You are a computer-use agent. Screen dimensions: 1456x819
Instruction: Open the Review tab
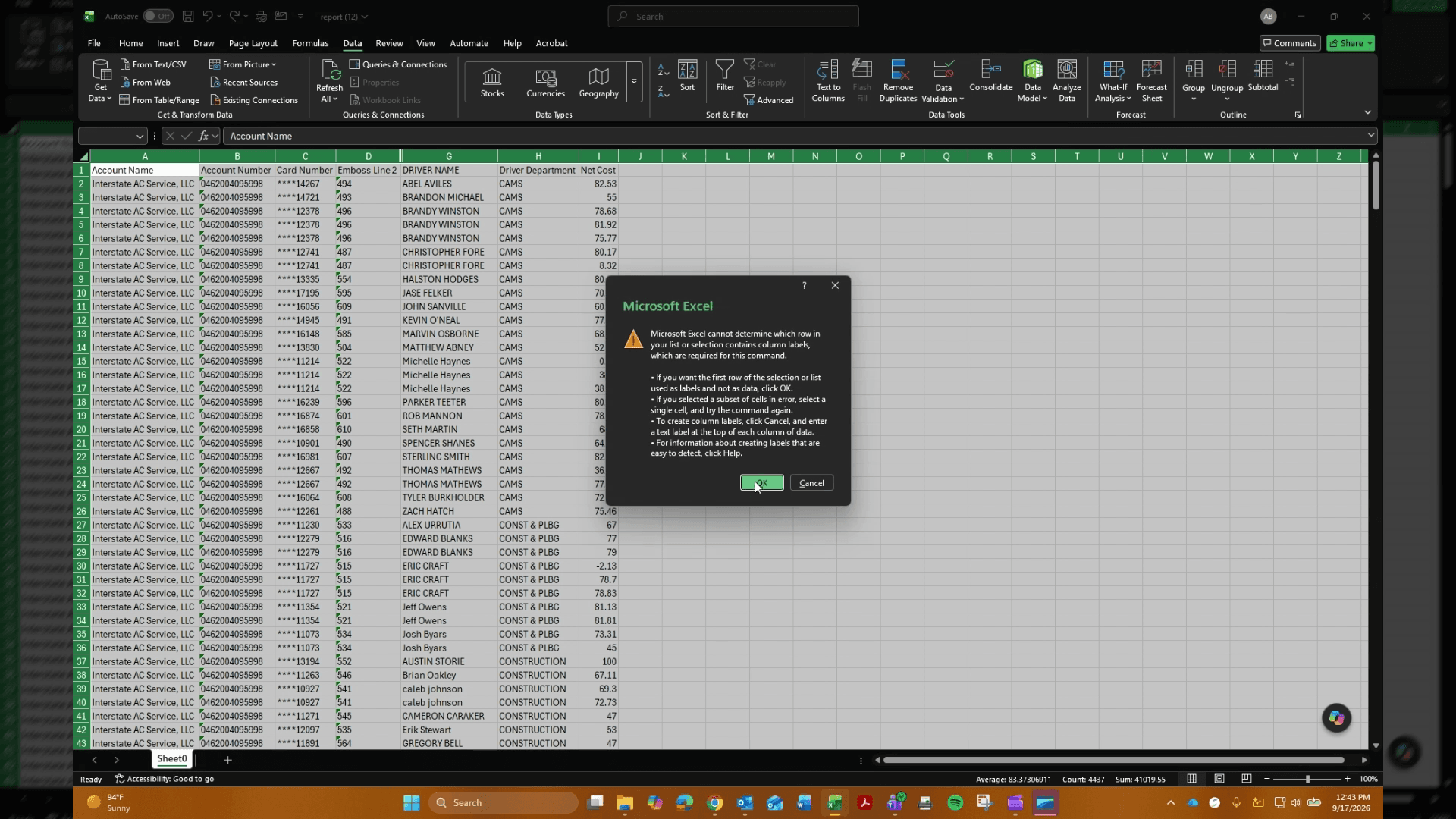389,43
